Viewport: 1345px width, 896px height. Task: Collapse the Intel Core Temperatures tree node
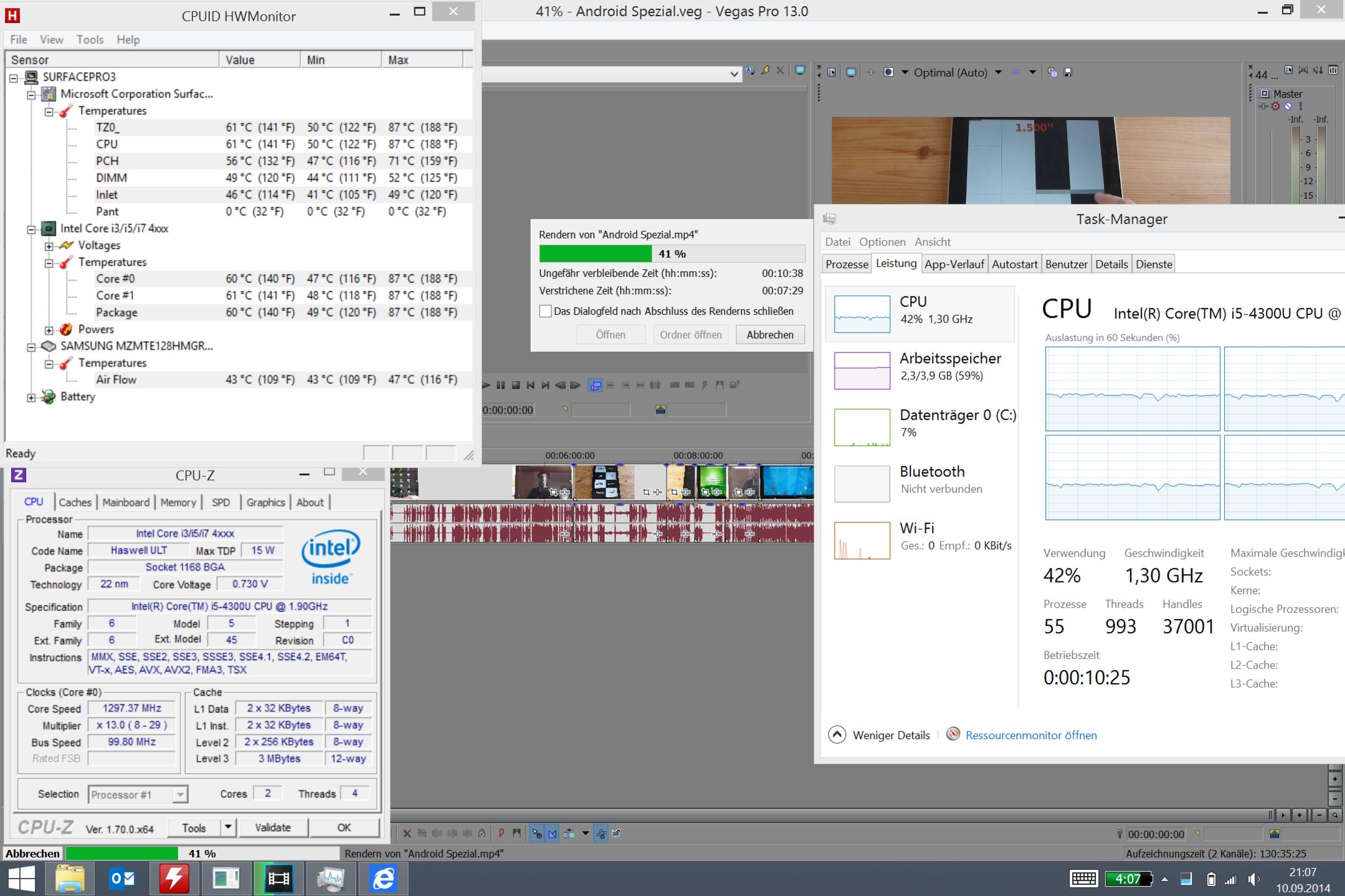click(49, 263)
